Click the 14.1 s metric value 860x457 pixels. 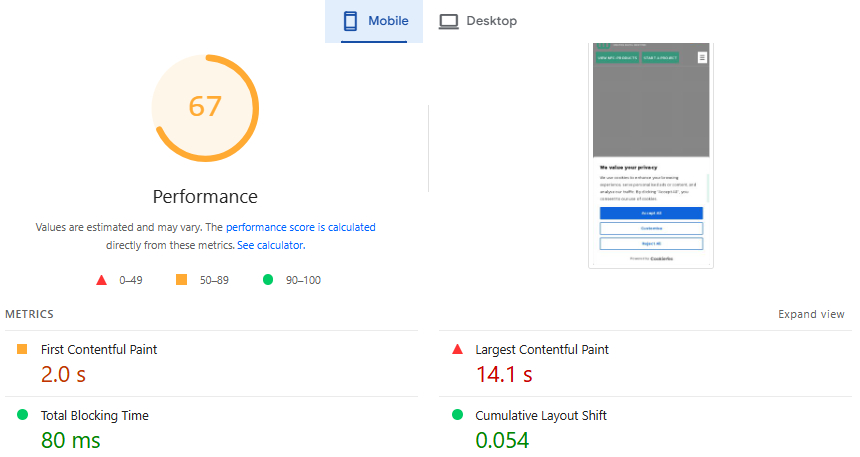[x=504, y=375]
